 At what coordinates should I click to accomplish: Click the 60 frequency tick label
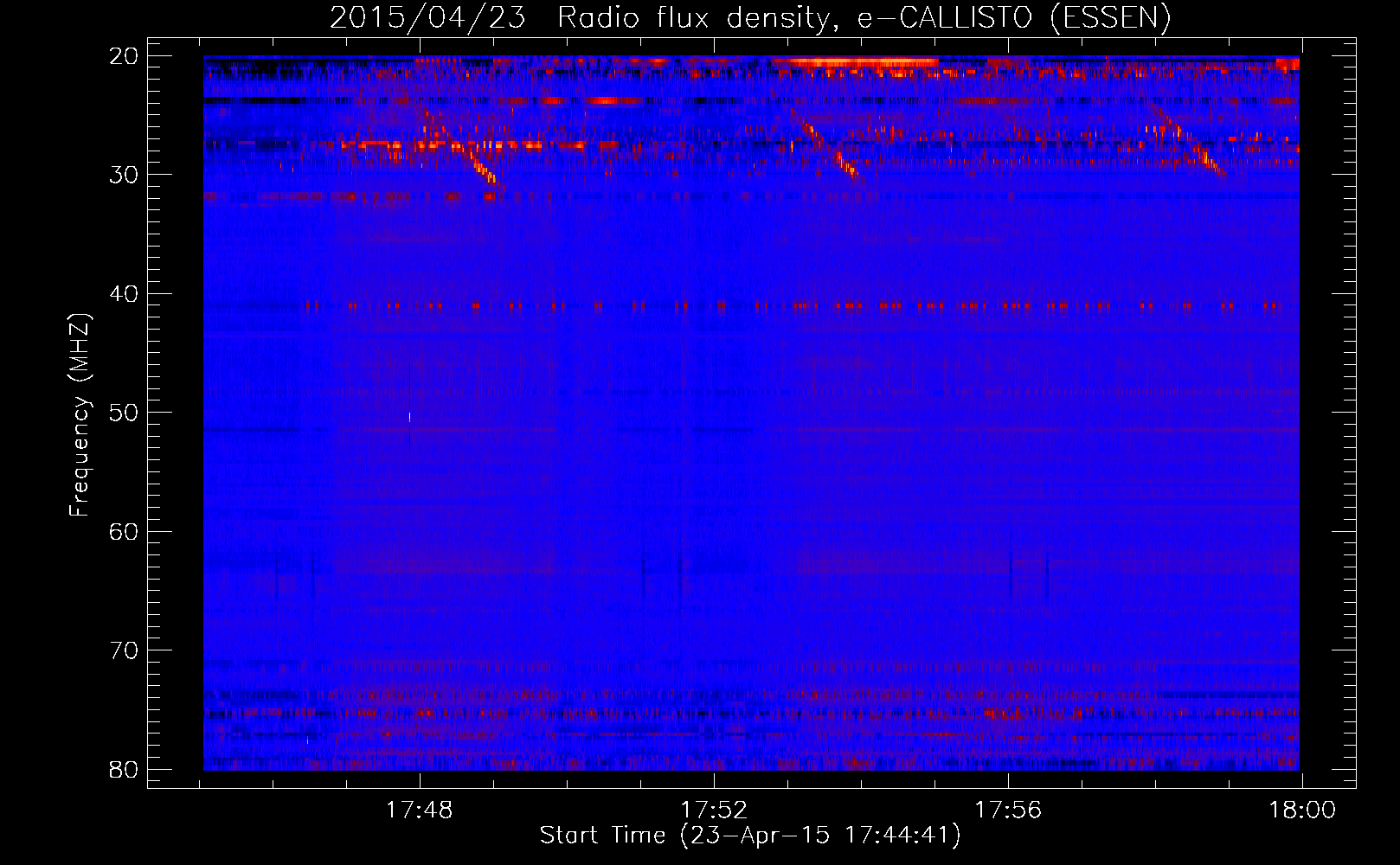coord(124,531)
